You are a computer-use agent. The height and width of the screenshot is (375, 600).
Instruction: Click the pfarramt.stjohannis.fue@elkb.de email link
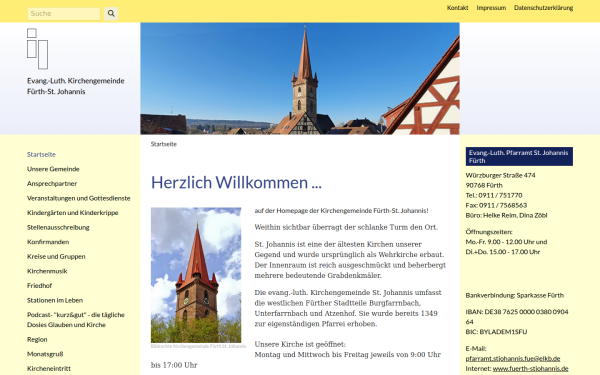[513, 359]
